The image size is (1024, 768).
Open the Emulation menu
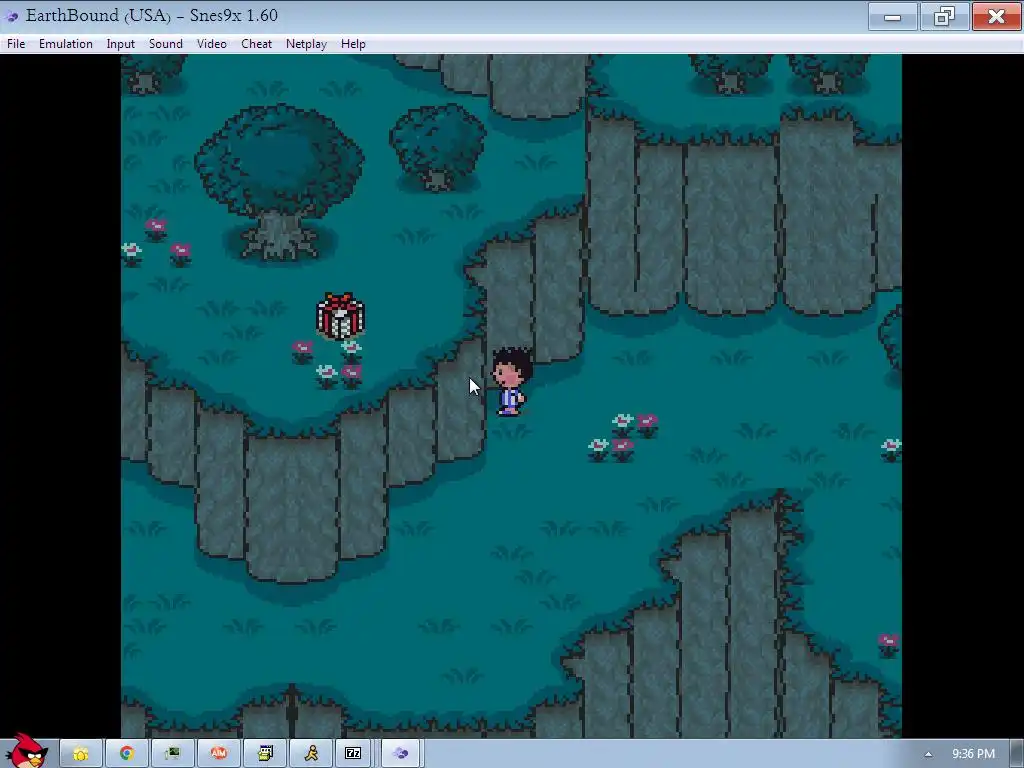[x=65, y=44]
